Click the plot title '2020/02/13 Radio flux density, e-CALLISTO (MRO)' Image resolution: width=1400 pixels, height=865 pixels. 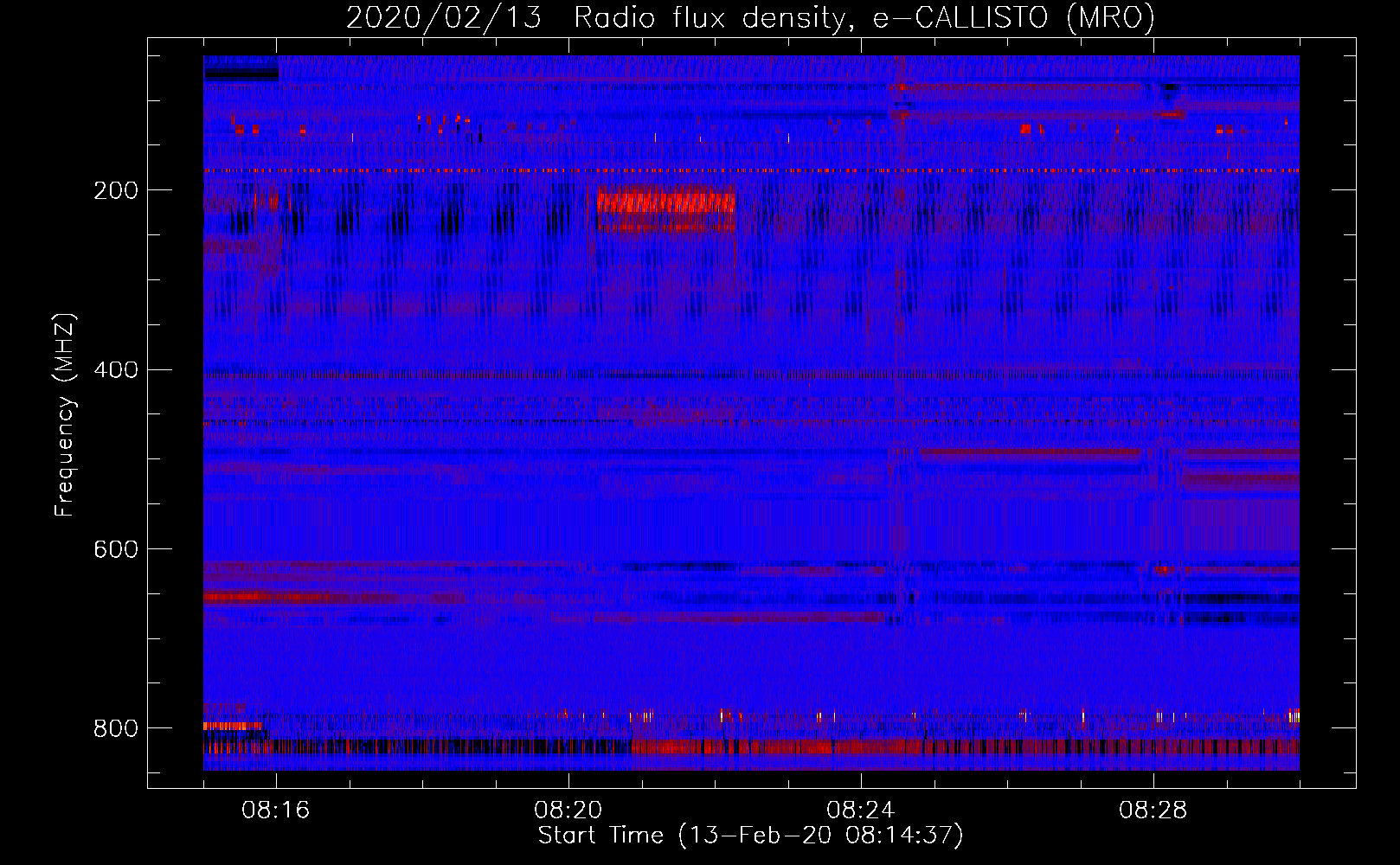[x=750, y=17]
